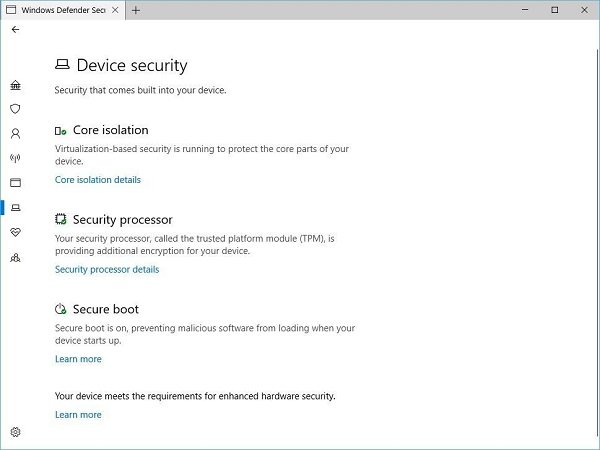This screenshot has width=600, height=450.
Task: Open Family options sidebar icon
Action: 15,257
